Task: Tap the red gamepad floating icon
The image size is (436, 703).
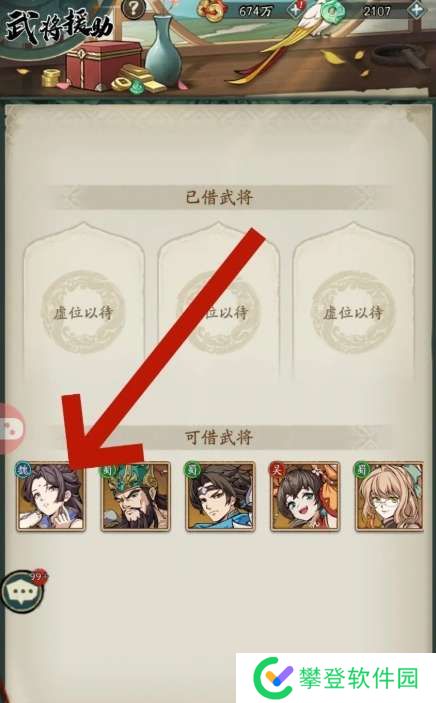Action: click(x=11, y=428)
